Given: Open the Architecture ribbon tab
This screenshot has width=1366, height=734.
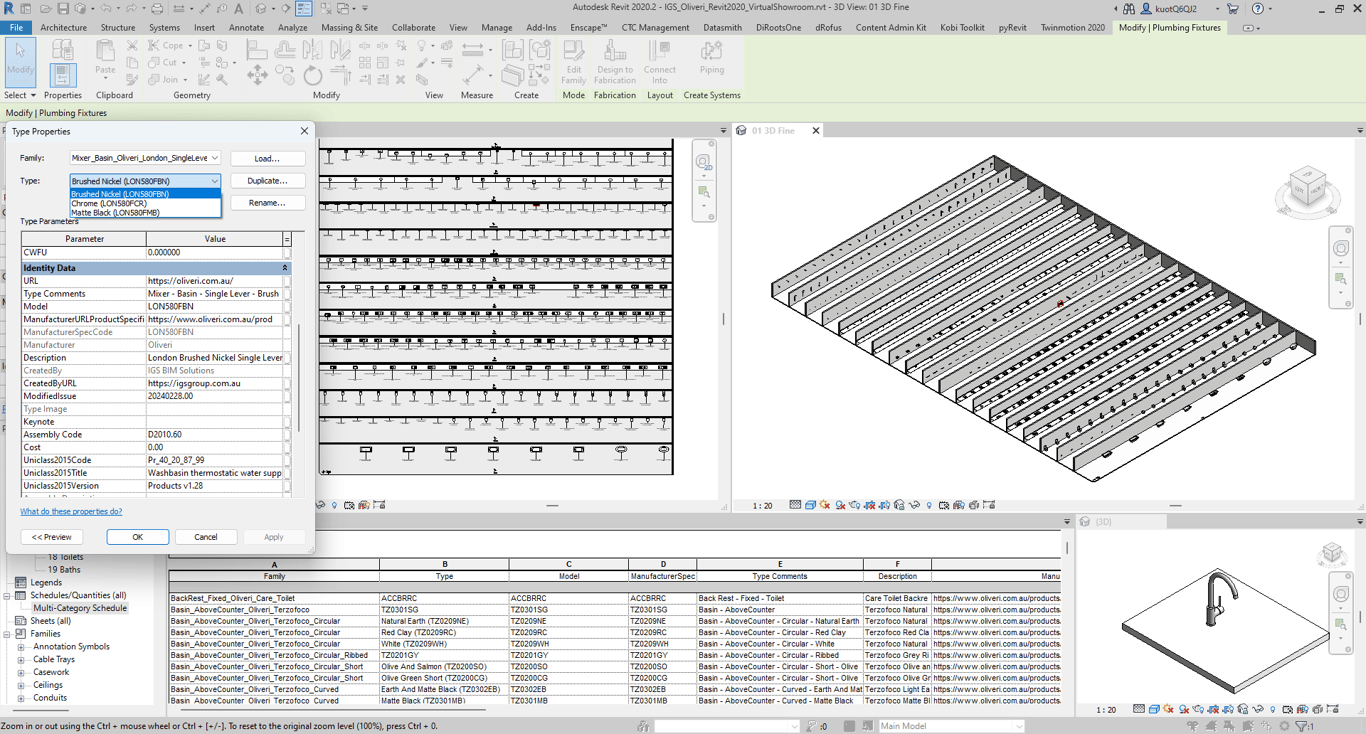Looking at the screenshot, I should point(63,28).
